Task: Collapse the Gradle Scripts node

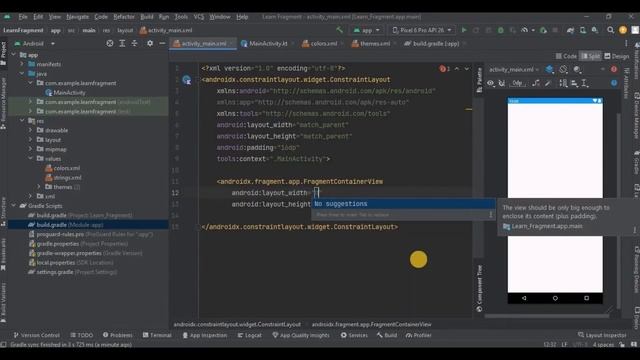Action: [x=14, y=206]
